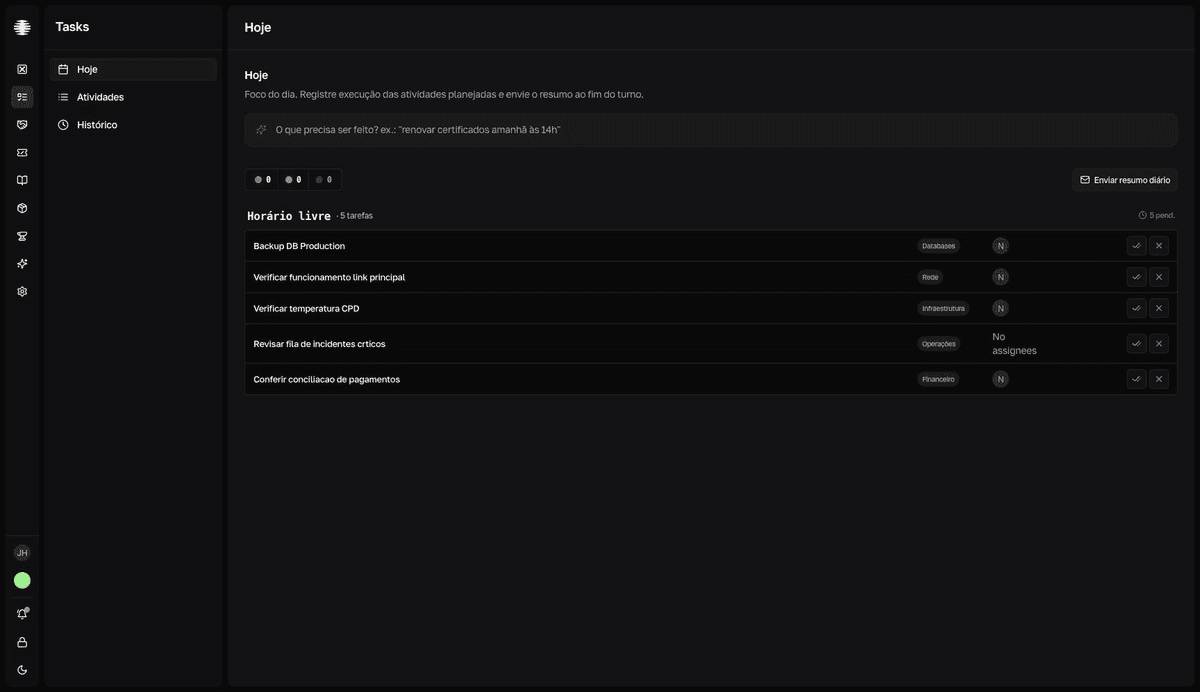
Task: Mark Backup DB Production as done
Action: [1136, 246]
